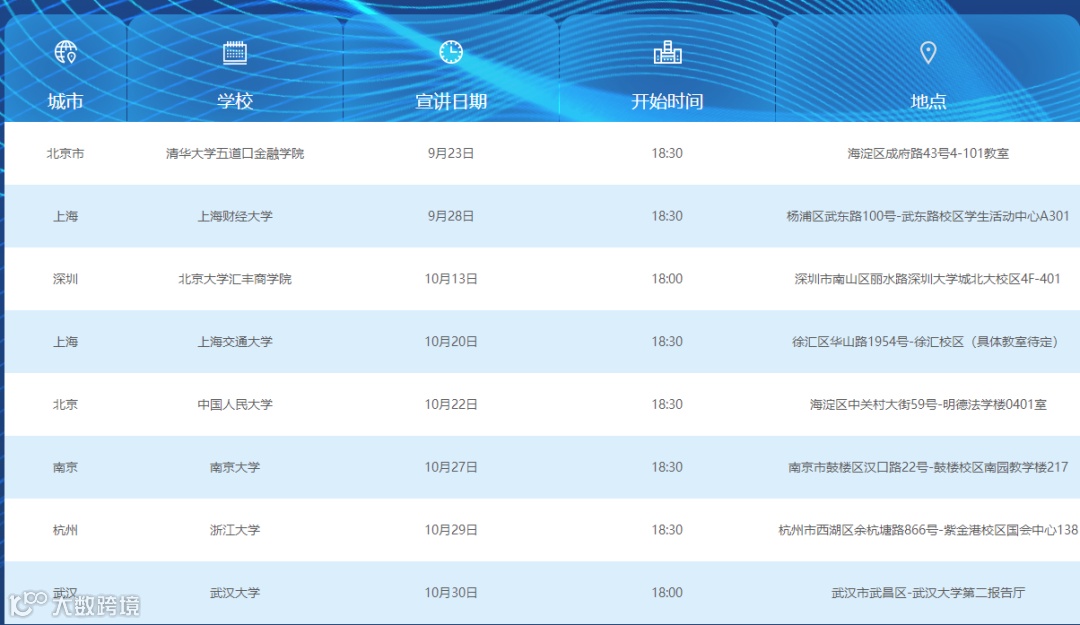Click 深圳市南山区丽水路 location cell
Viewport: 1080px width, 625px height.
click(x=928, y=279)
